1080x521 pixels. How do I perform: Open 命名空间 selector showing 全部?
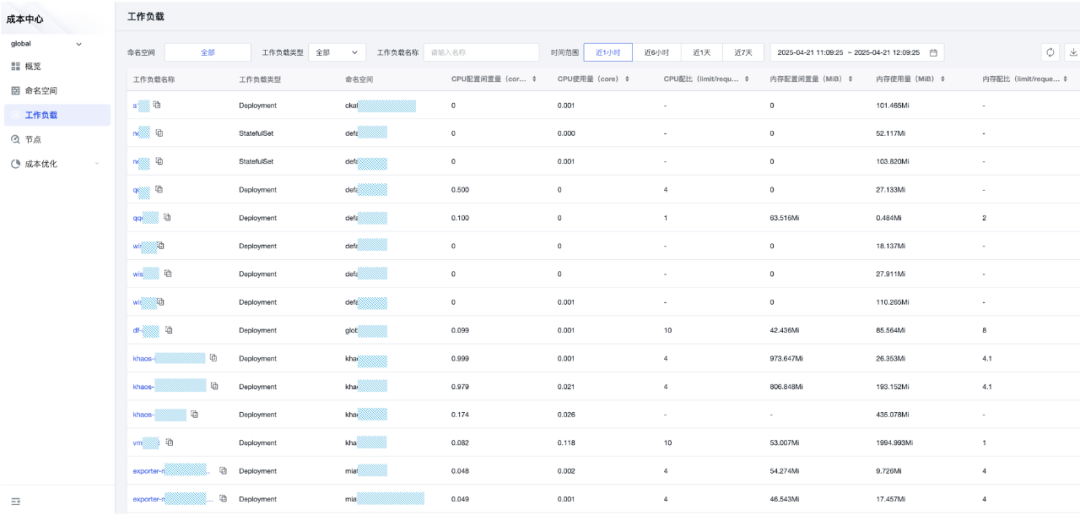coord(207,52)
